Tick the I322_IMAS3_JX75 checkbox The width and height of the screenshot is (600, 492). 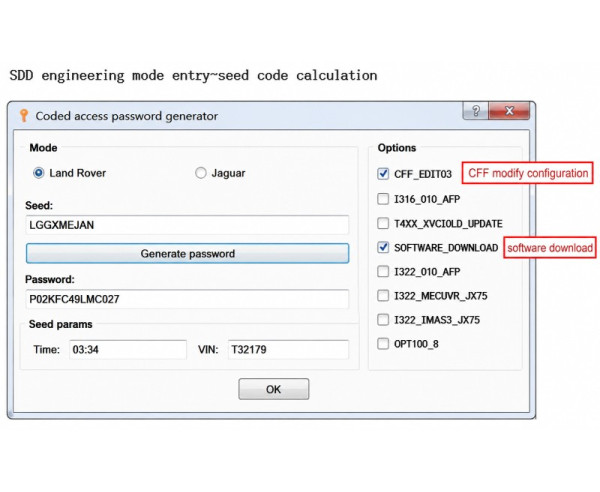click(383, 319)
